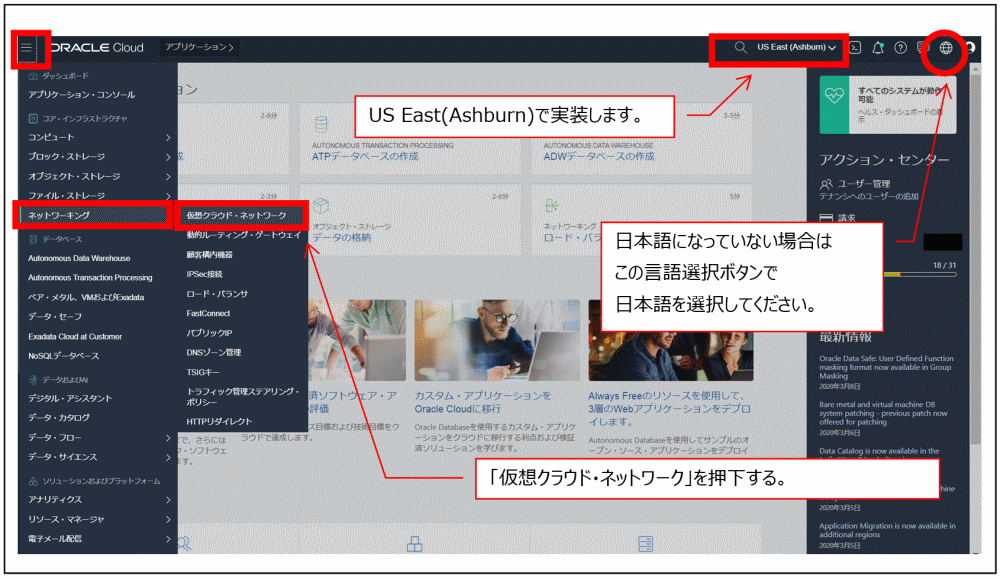Click the green system health heart icon
This screenshot has width=1000, height=579.
click(834, 96)
